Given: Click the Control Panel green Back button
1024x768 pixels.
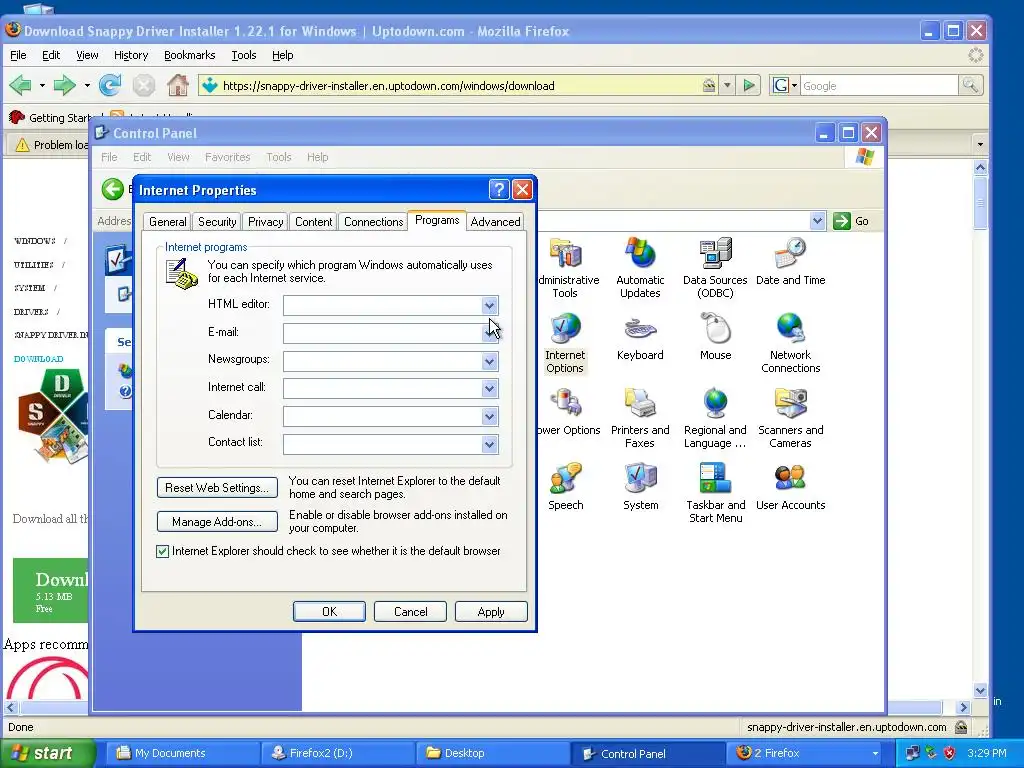Looking at the screenshot, I should point(112,189).
